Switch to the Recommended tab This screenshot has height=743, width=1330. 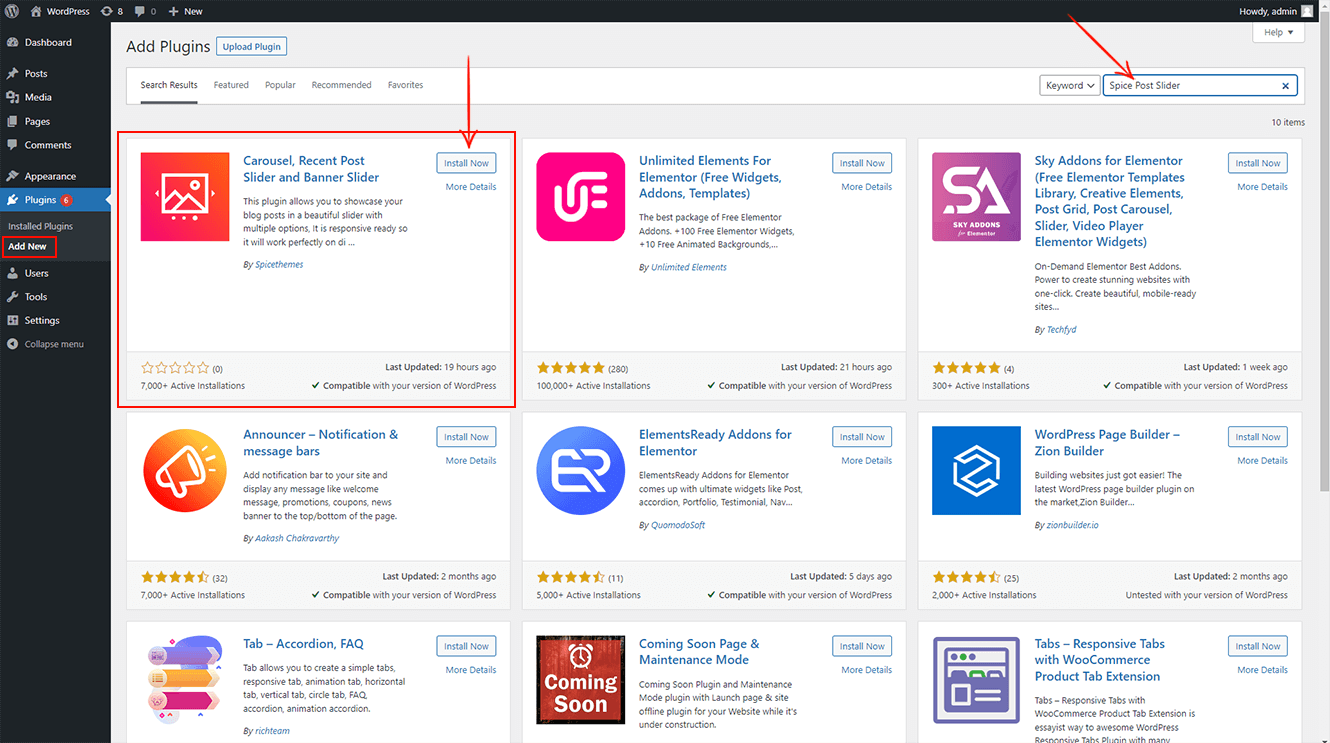click(x=341, y=85)
